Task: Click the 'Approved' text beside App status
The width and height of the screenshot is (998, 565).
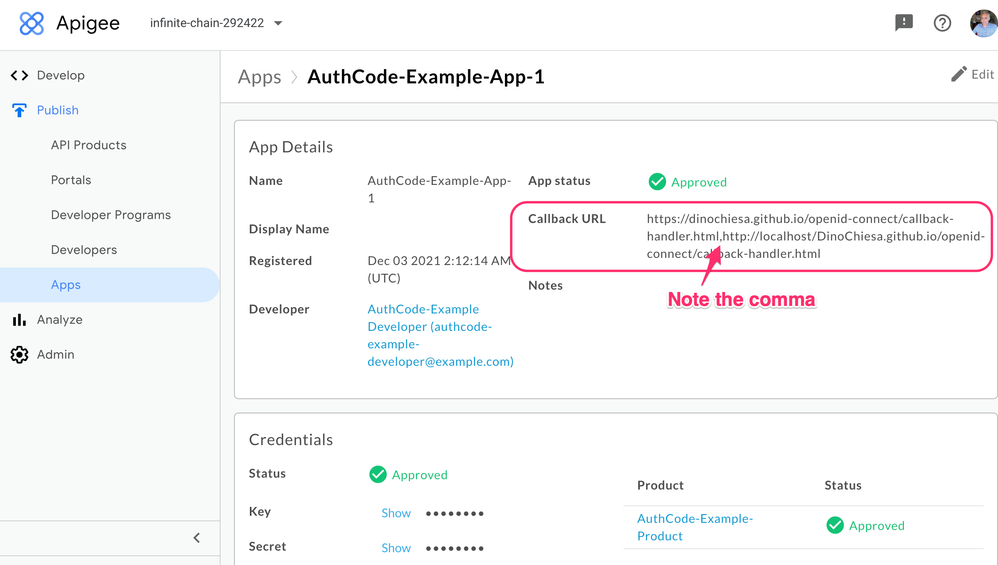Action: pyautogui.click(x=699, y=183)
